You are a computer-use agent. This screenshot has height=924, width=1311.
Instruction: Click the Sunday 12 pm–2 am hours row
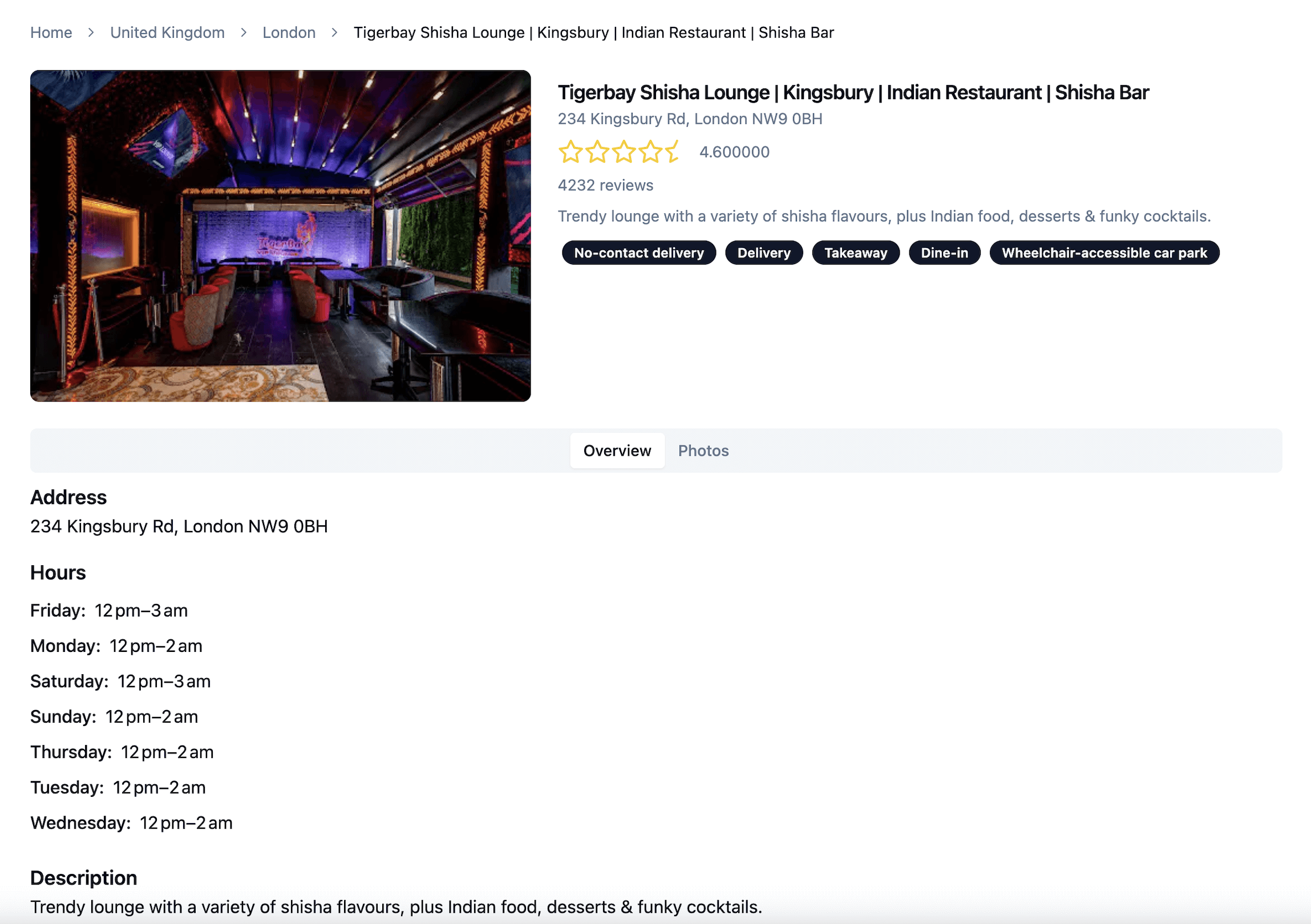[114, 717]
